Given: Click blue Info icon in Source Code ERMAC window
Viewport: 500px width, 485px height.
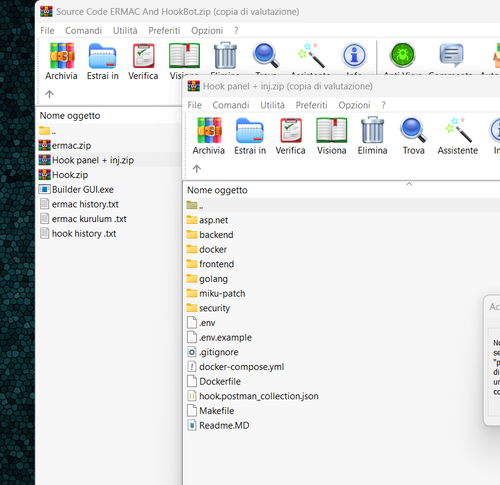Looking at the screenshot, I should click(x=354, y=55).
